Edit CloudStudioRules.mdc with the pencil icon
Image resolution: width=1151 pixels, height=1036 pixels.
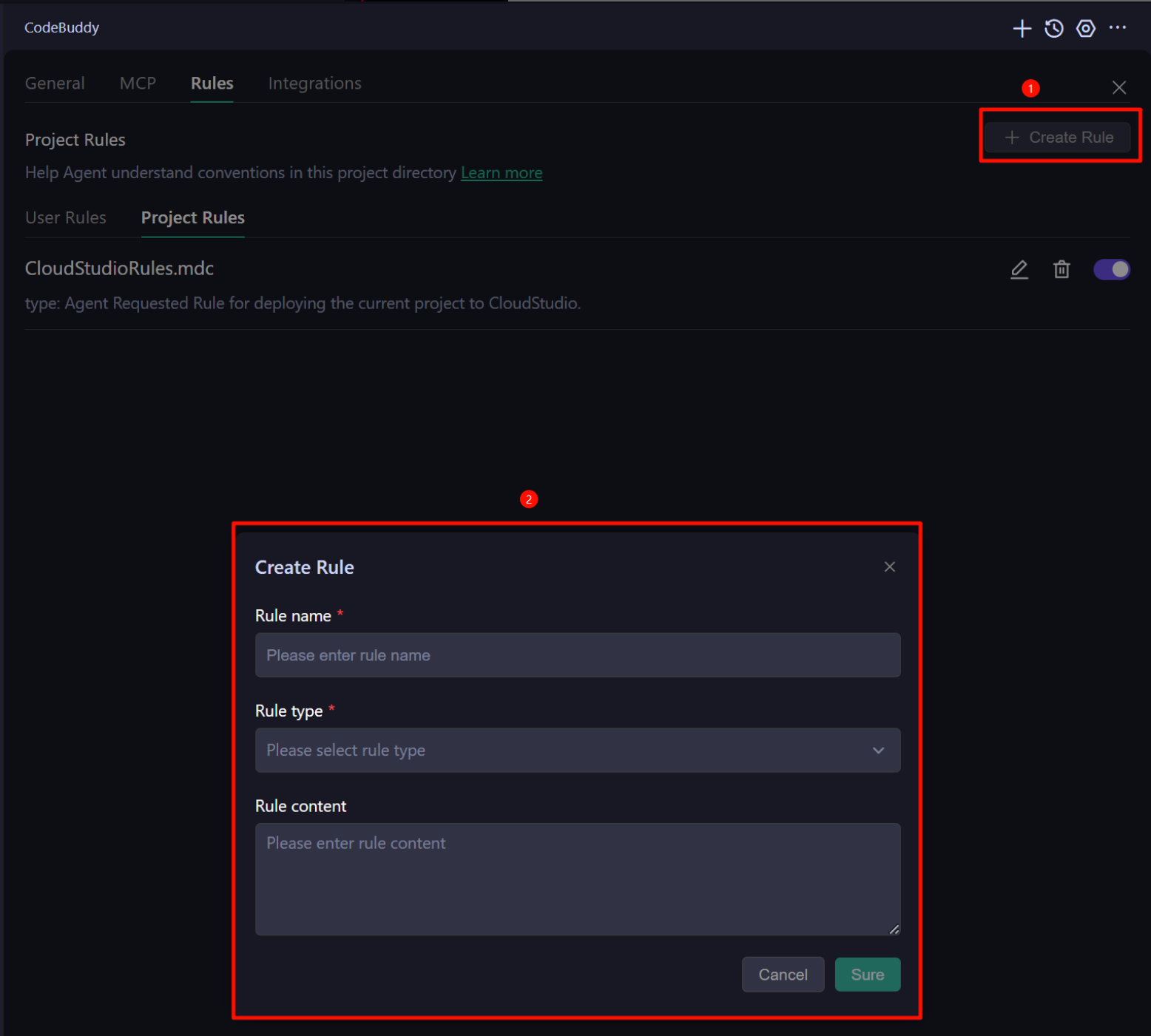(1019, 269)
